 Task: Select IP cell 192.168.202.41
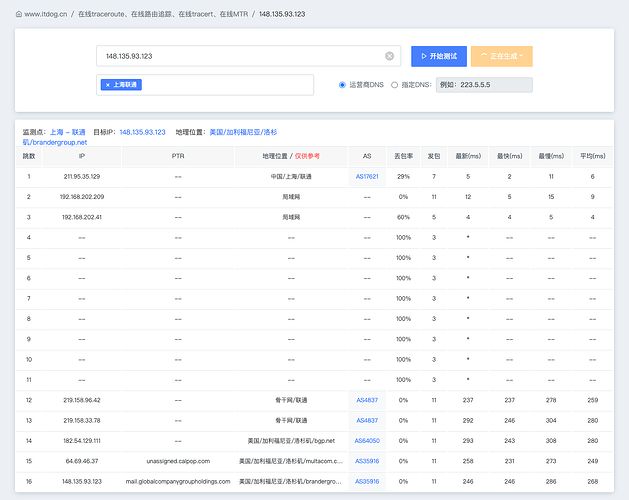click(82, 217)
